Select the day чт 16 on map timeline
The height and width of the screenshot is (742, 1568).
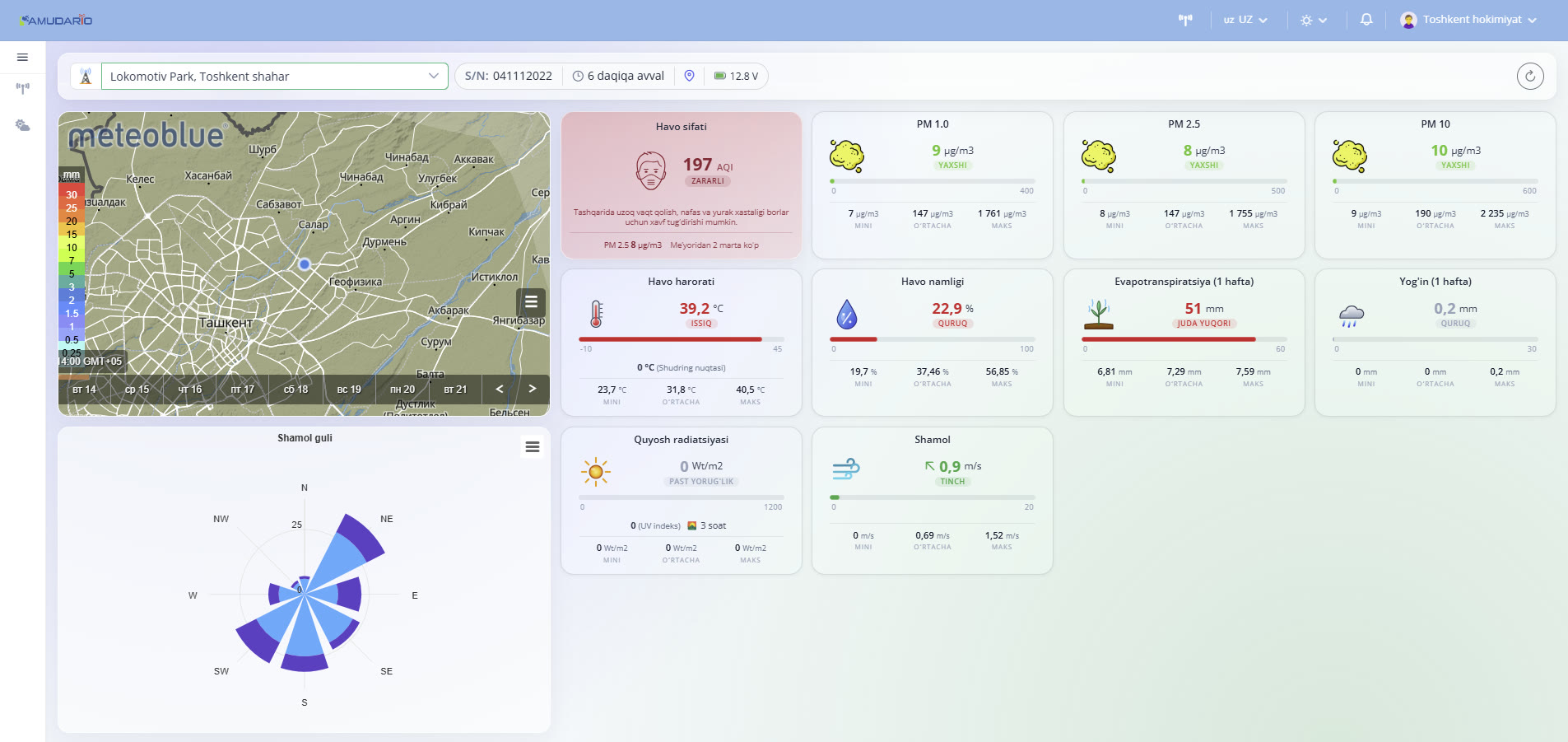click(190, 390)
